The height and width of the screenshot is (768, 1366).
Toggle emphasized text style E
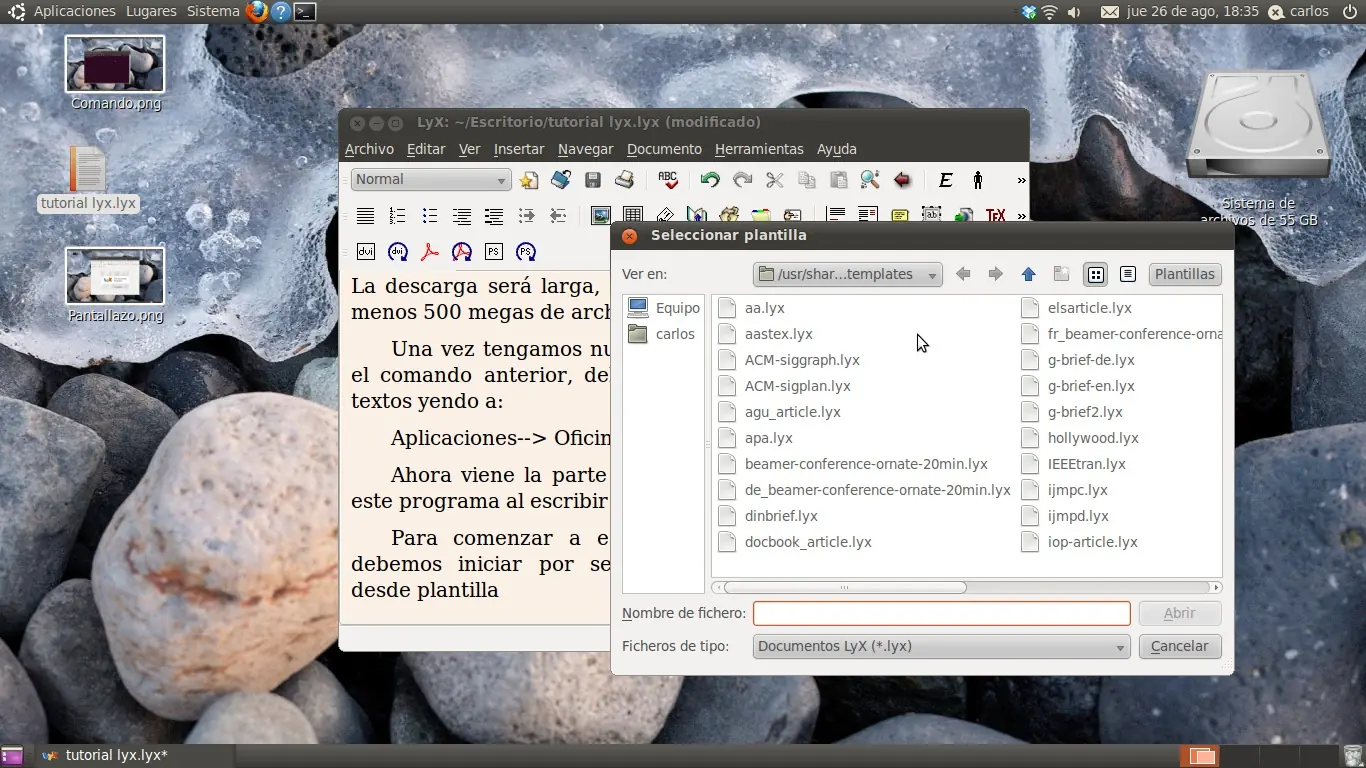(945, 180)
